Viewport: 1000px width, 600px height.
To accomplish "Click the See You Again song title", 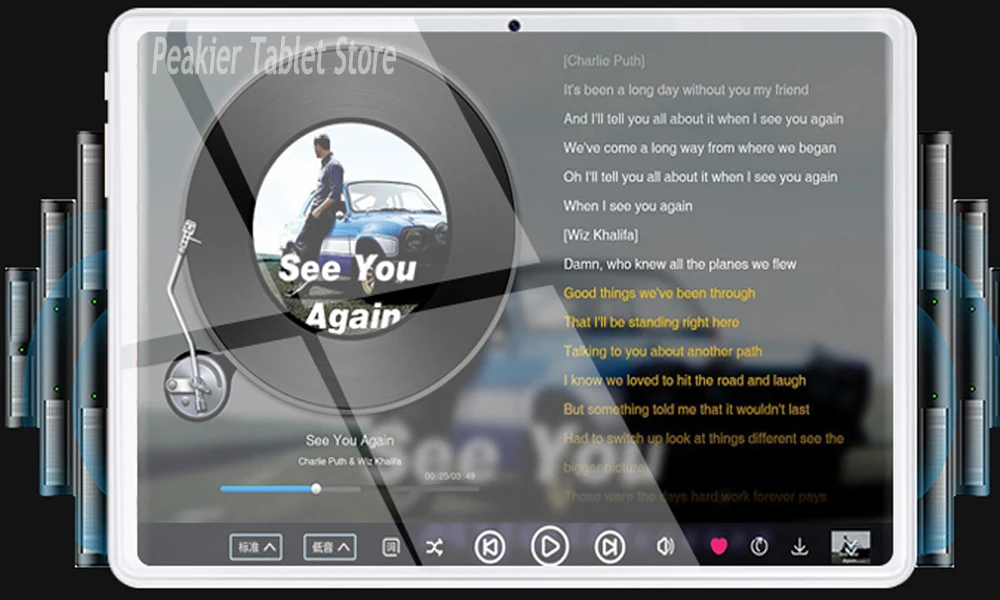I will coord(349,440).
